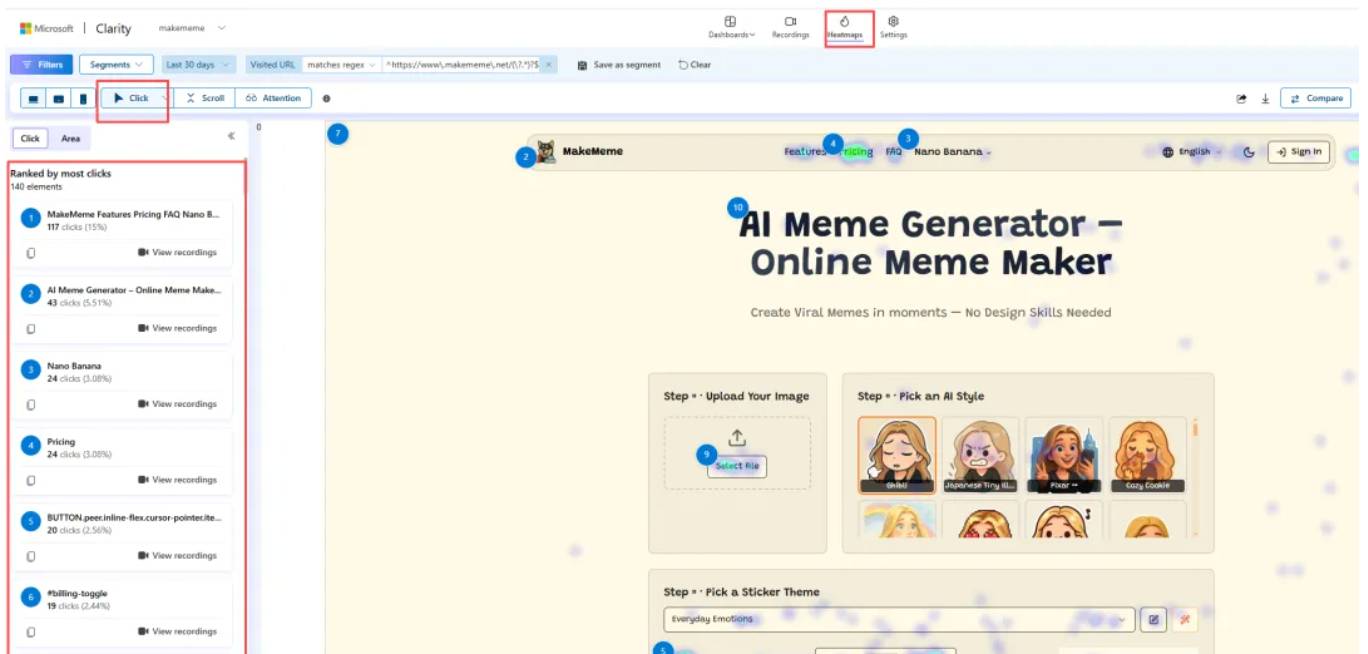Screen dimensions: 1368x654
Task: Click Pricing link in heatmap page
Action: (857, 152)
